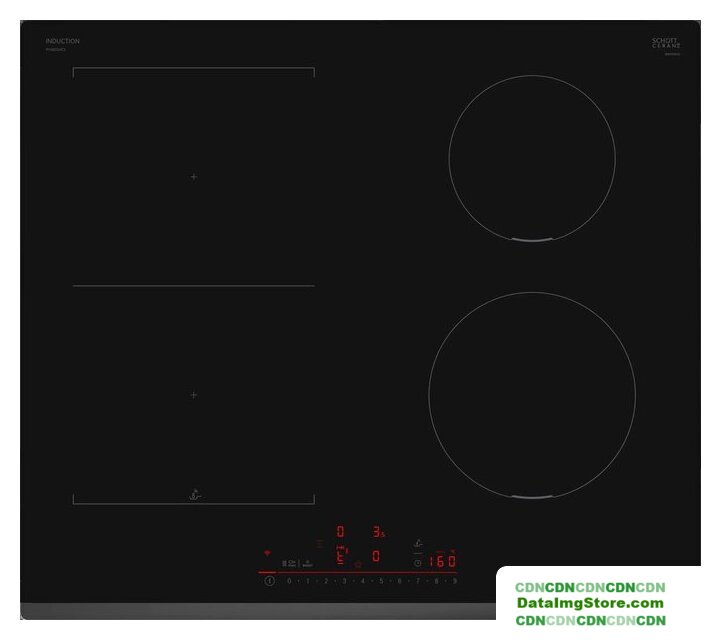Click the center cross of upper-left zone
721x640 pixels.
[x=194, y=177]
